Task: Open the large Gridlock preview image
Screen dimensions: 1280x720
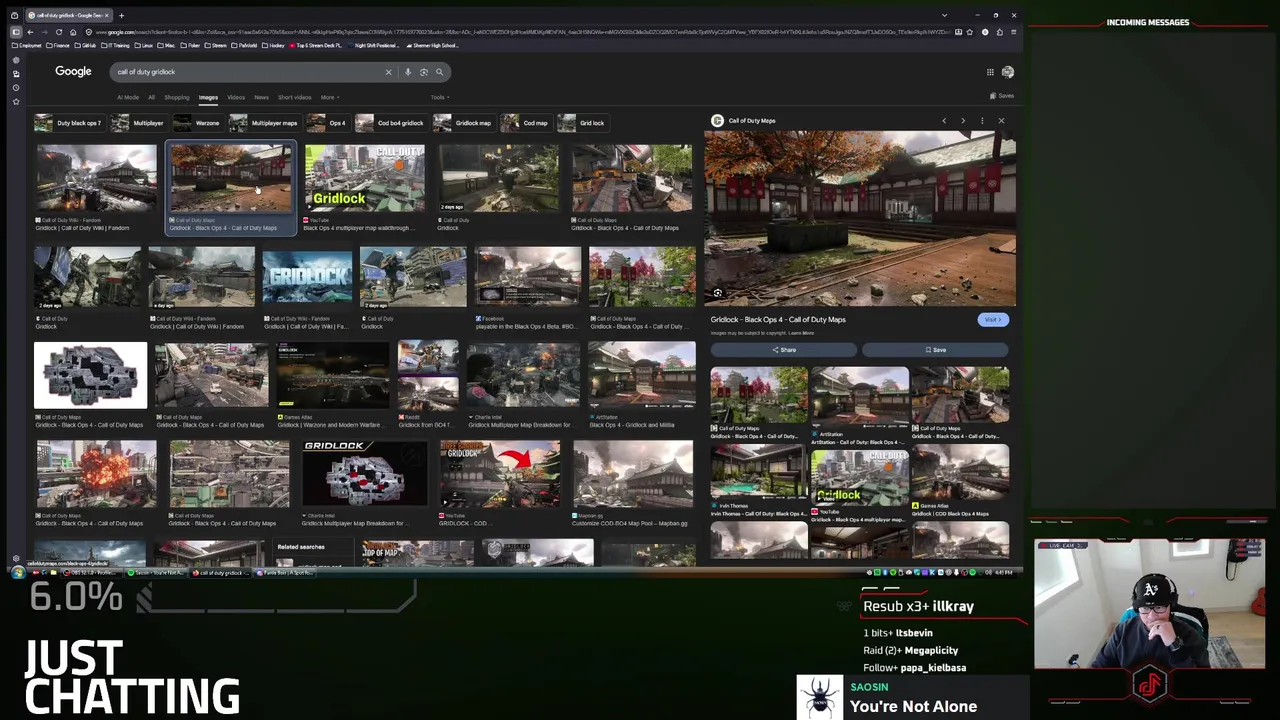Action: coord(860,218)
